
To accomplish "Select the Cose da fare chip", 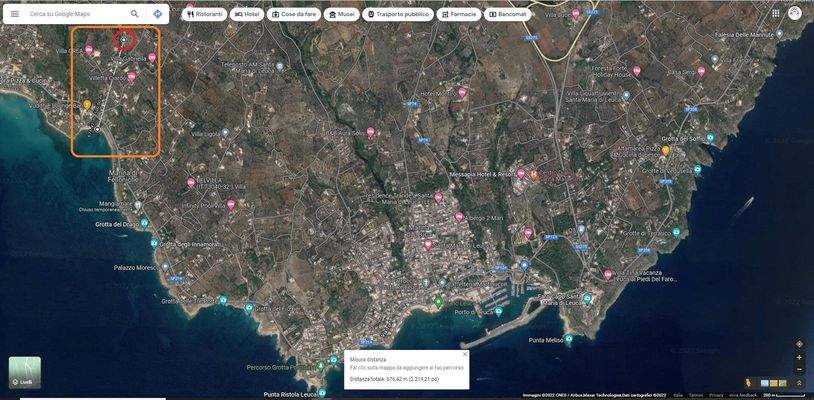I will coord(292,14).
